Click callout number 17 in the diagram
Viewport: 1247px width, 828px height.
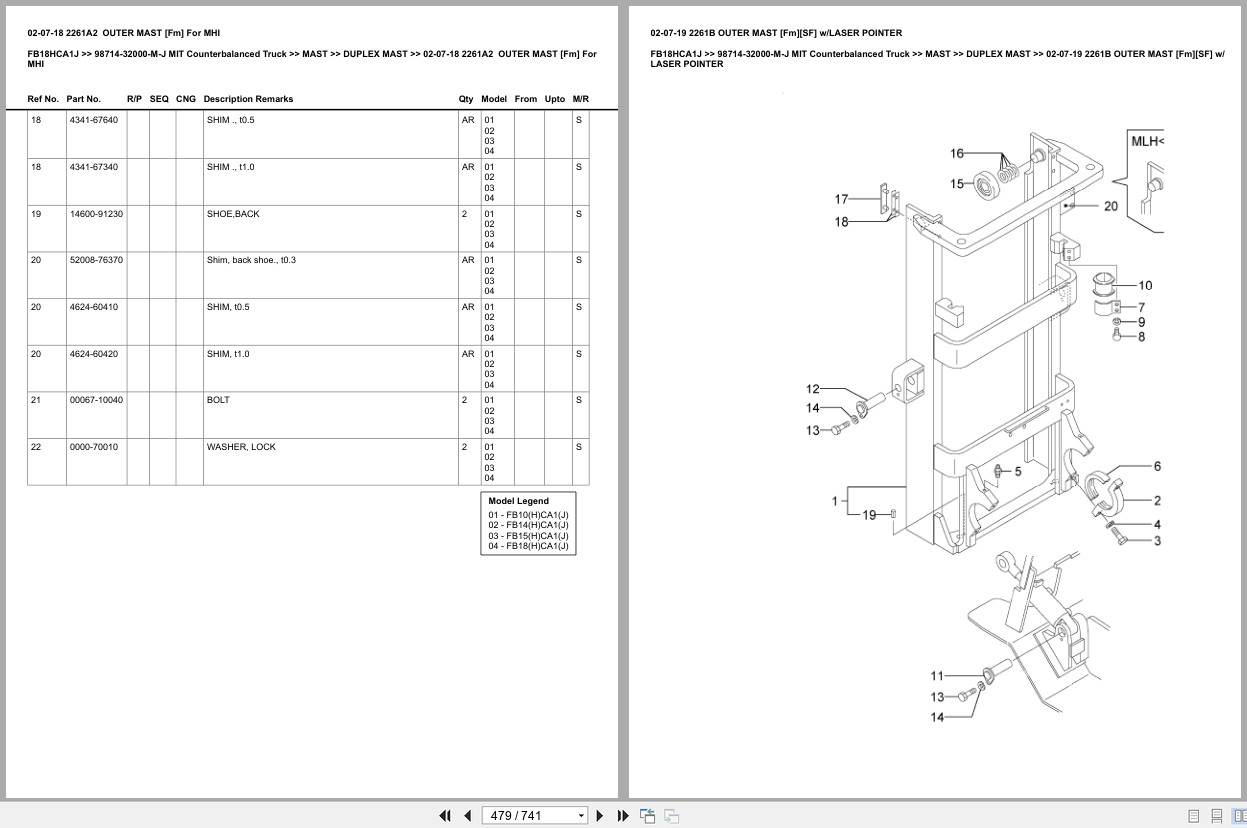(x=841, y=199)
